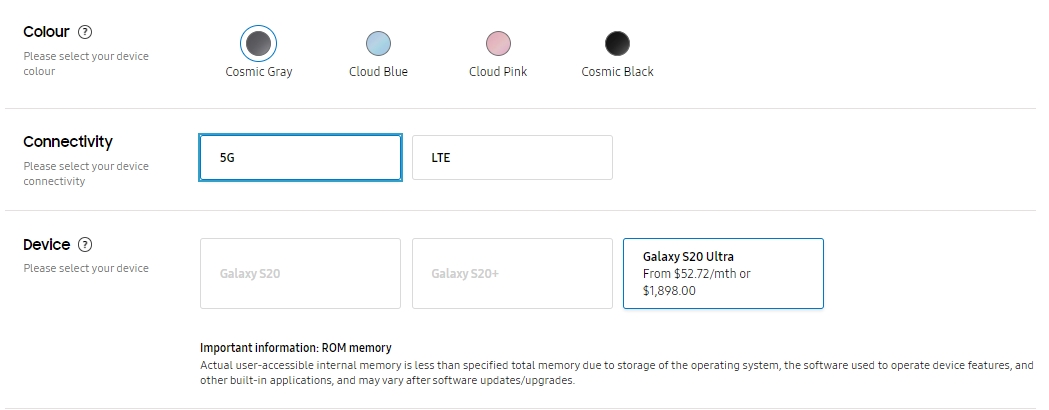
Task: Click the Connectivity section heading
Action: tap(68, 142)
